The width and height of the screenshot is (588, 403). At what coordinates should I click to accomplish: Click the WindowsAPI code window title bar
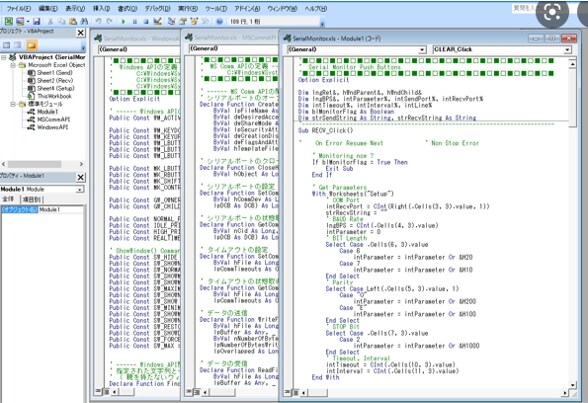tap(137, 38)
